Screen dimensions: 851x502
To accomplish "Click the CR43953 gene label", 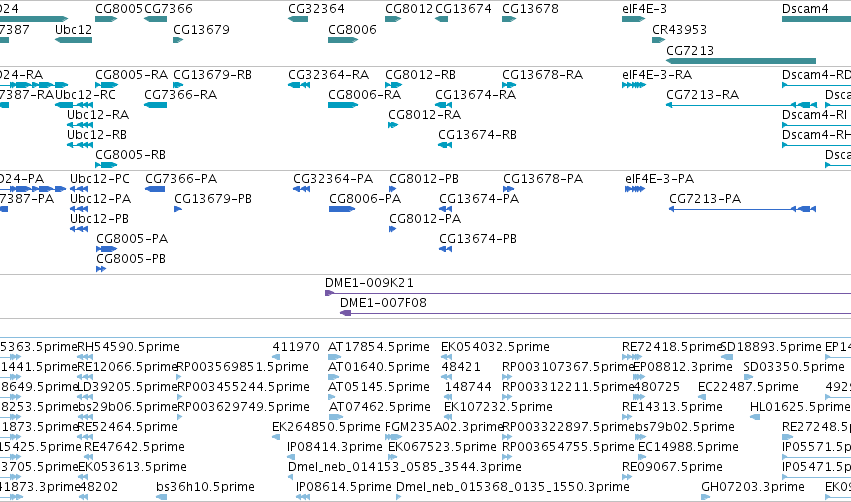I will [679, 30].
